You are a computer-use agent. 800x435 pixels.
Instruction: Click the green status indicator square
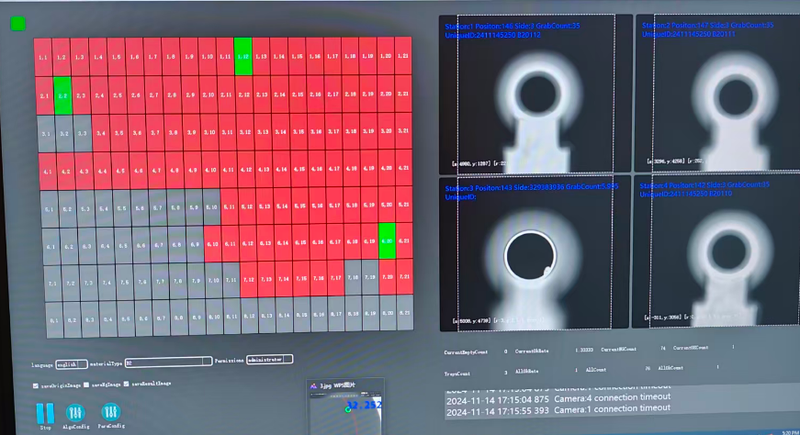pos(17,22)
